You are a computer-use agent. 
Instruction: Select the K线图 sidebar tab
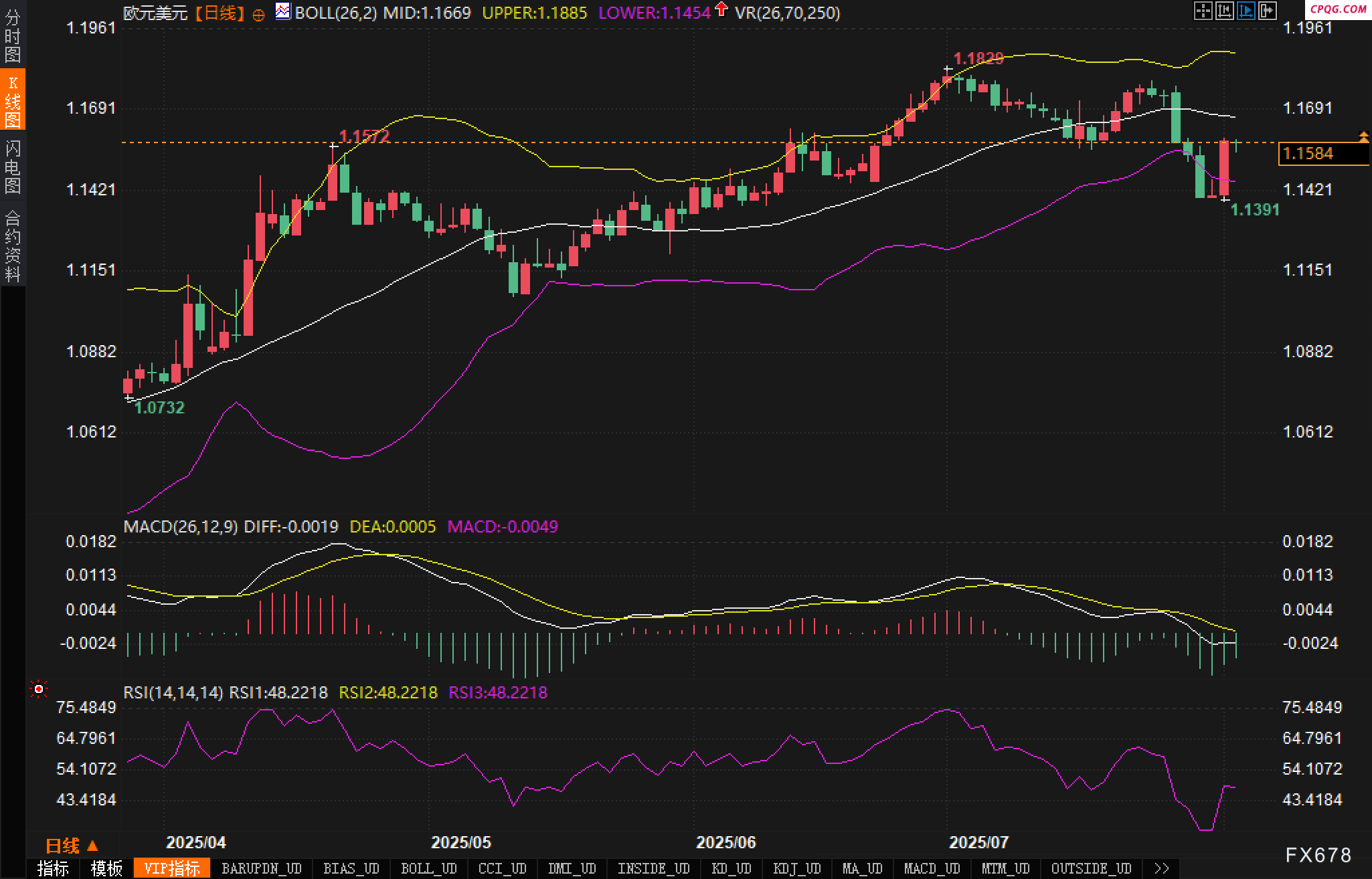13,100
